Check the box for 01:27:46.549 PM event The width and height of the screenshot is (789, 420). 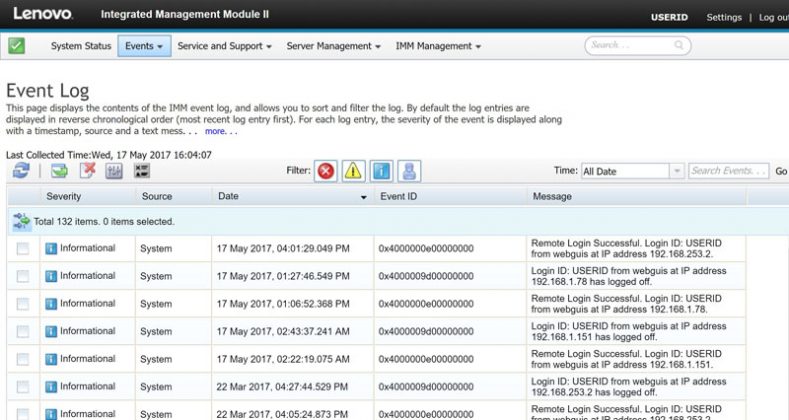pos(23,276)
